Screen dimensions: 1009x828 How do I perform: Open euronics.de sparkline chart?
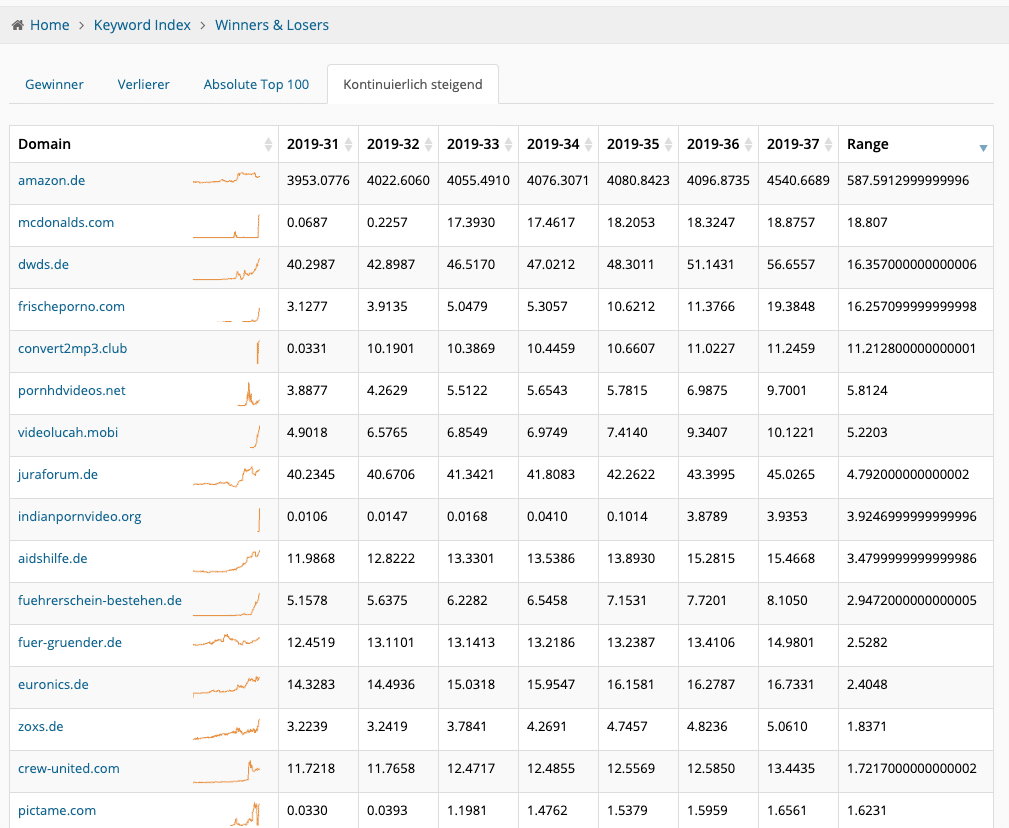227,686
